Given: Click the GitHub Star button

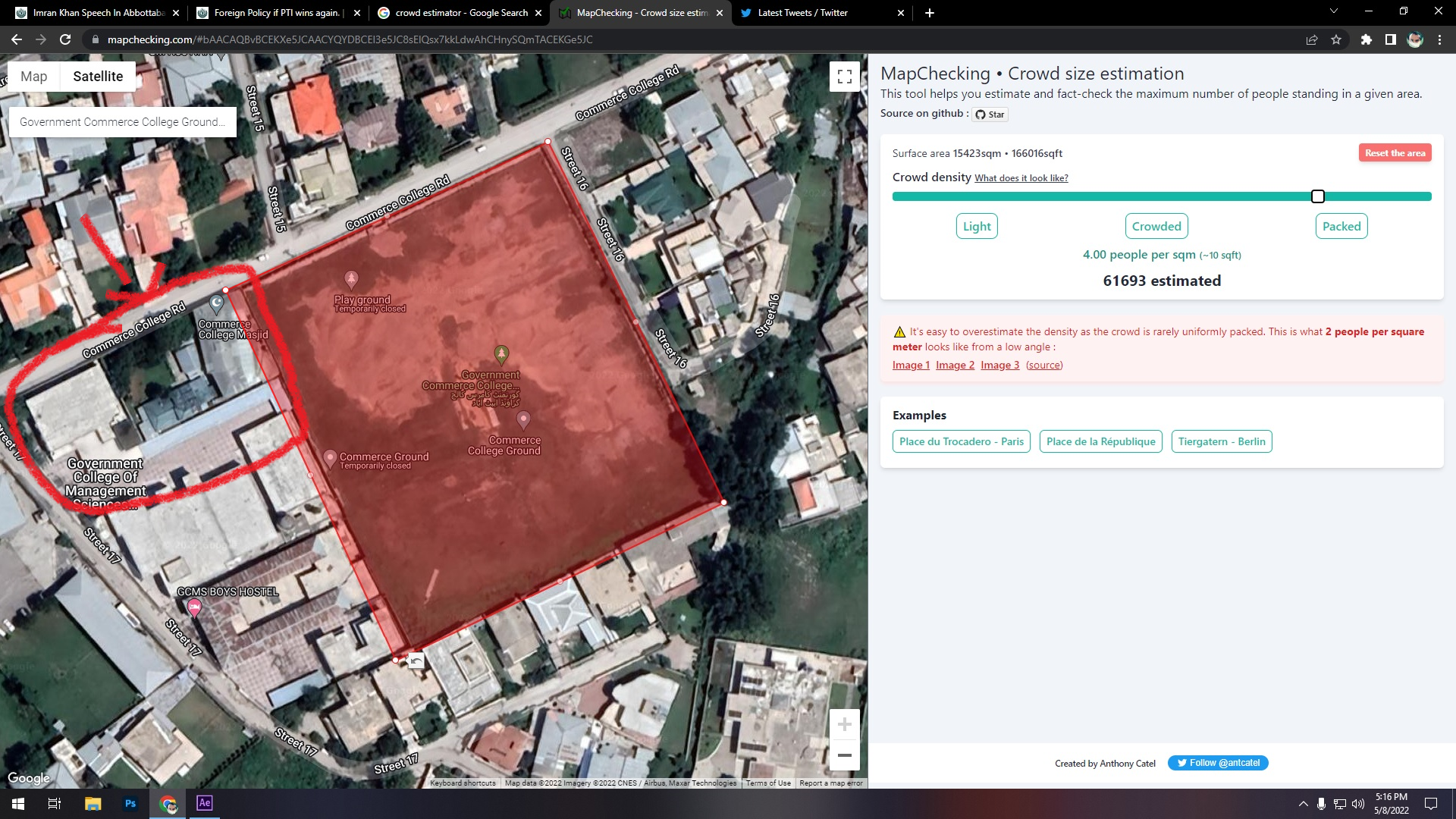Looking at the screenshot, I should pyautogui.click(x=990, y=115).
